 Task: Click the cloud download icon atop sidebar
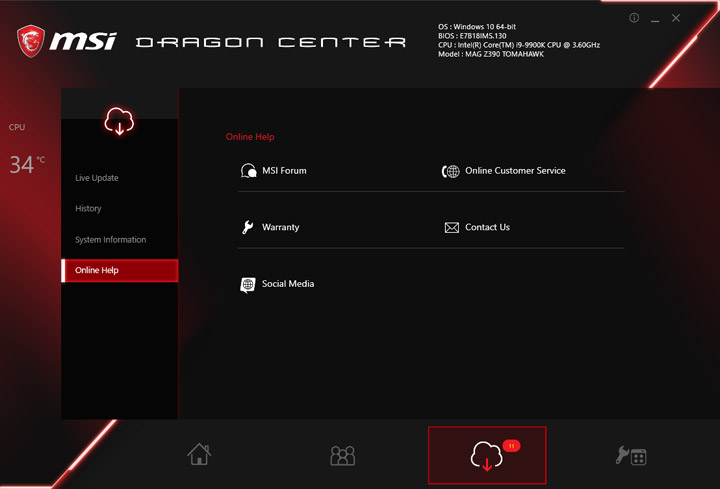tap(119, 121)
